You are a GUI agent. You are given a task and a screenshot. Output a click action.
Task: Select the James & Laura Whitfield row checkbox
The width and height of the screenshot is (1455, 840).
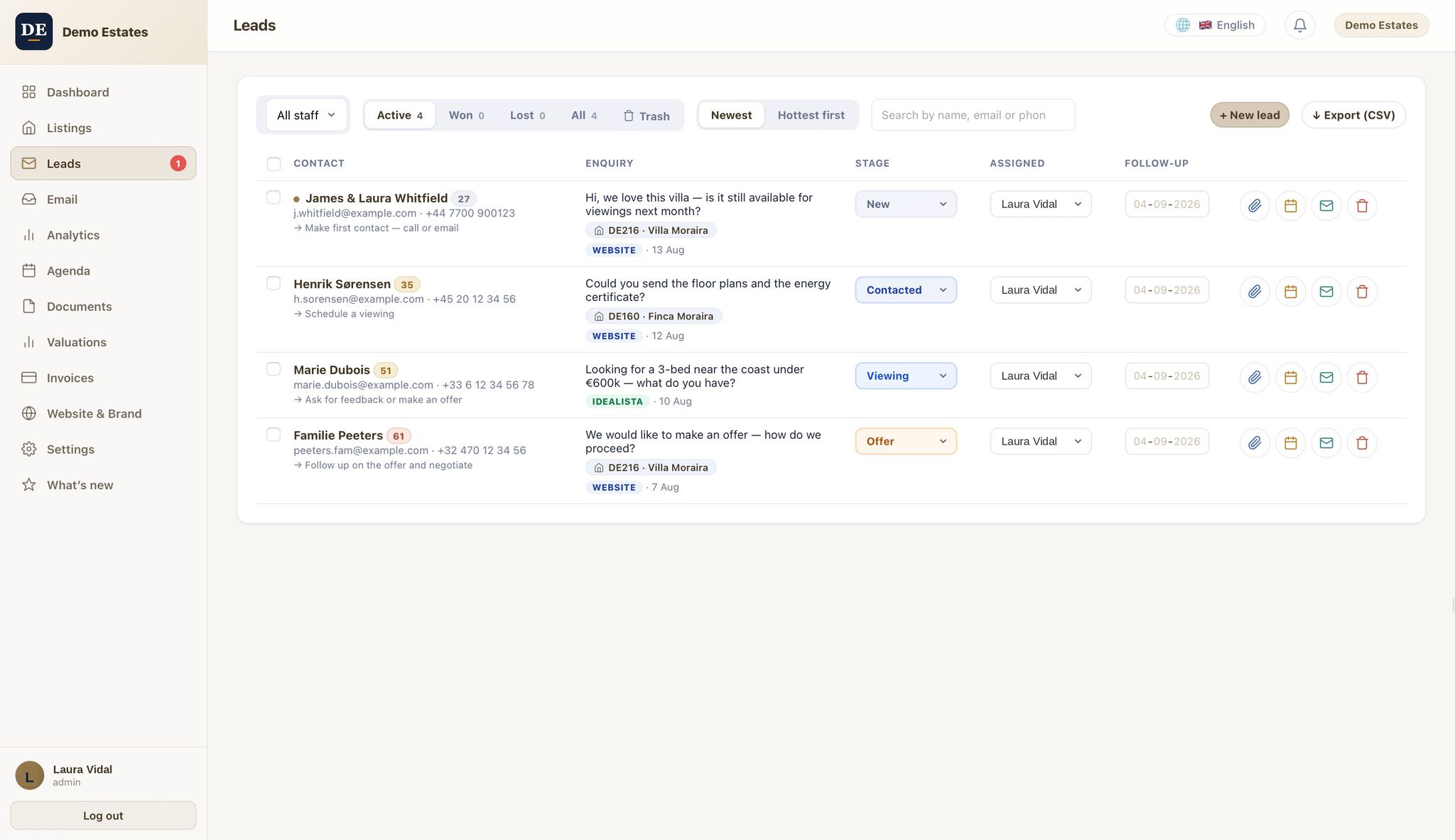click(274, 197)
